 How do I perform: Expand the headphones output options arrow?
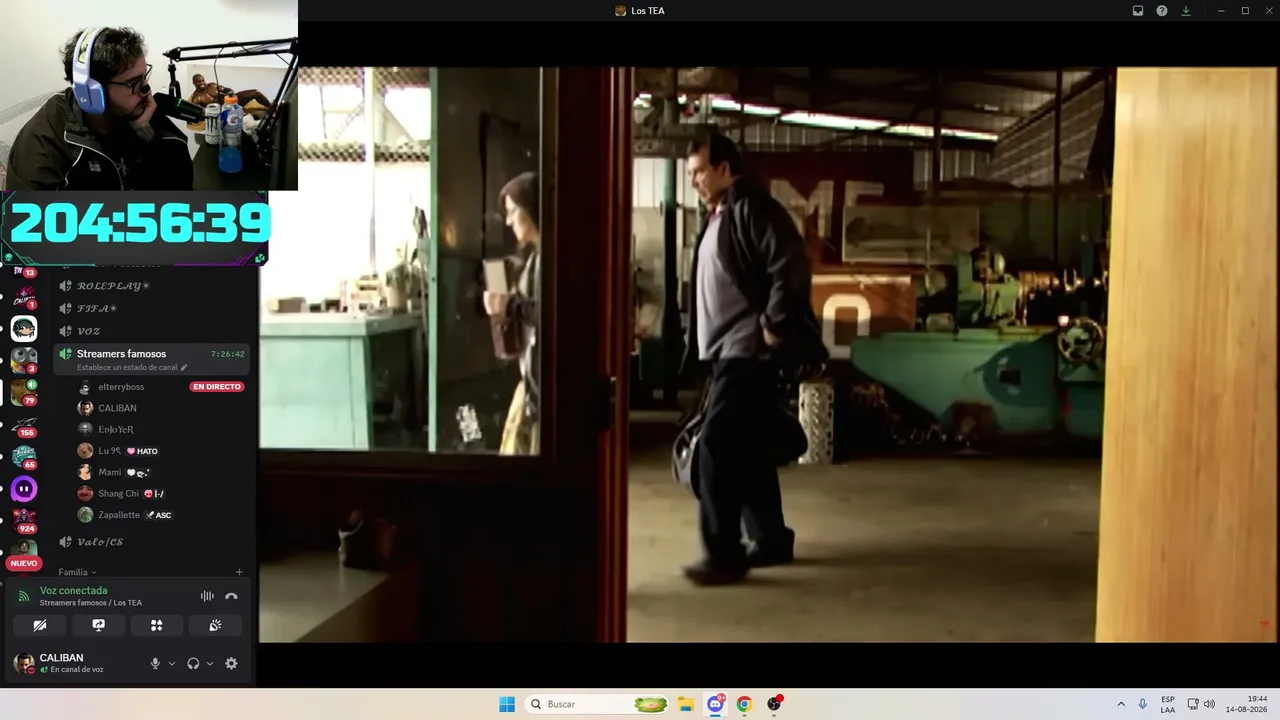(209, 663)
